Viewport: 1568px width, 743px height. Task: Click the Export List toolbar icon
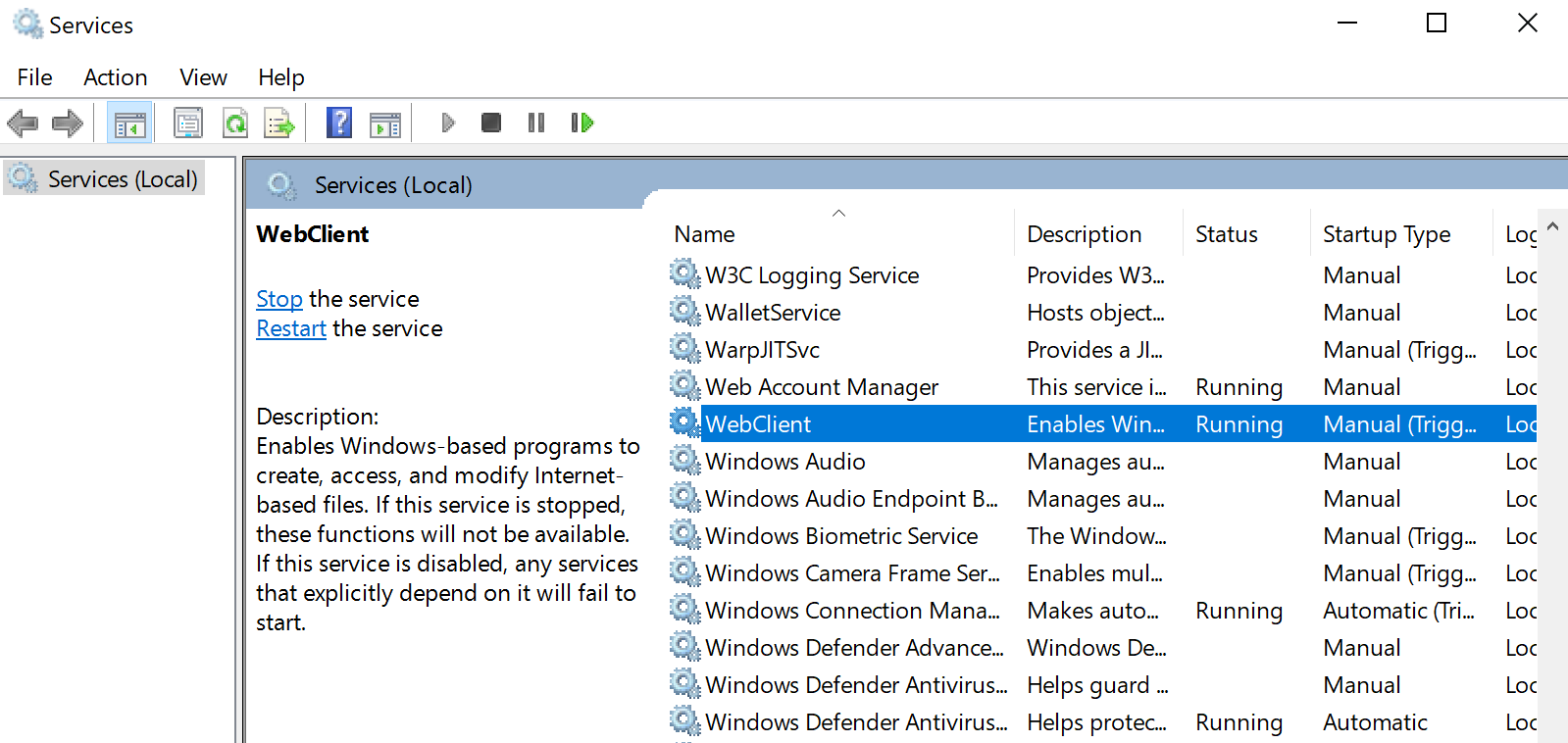click(x=279, y=124)
